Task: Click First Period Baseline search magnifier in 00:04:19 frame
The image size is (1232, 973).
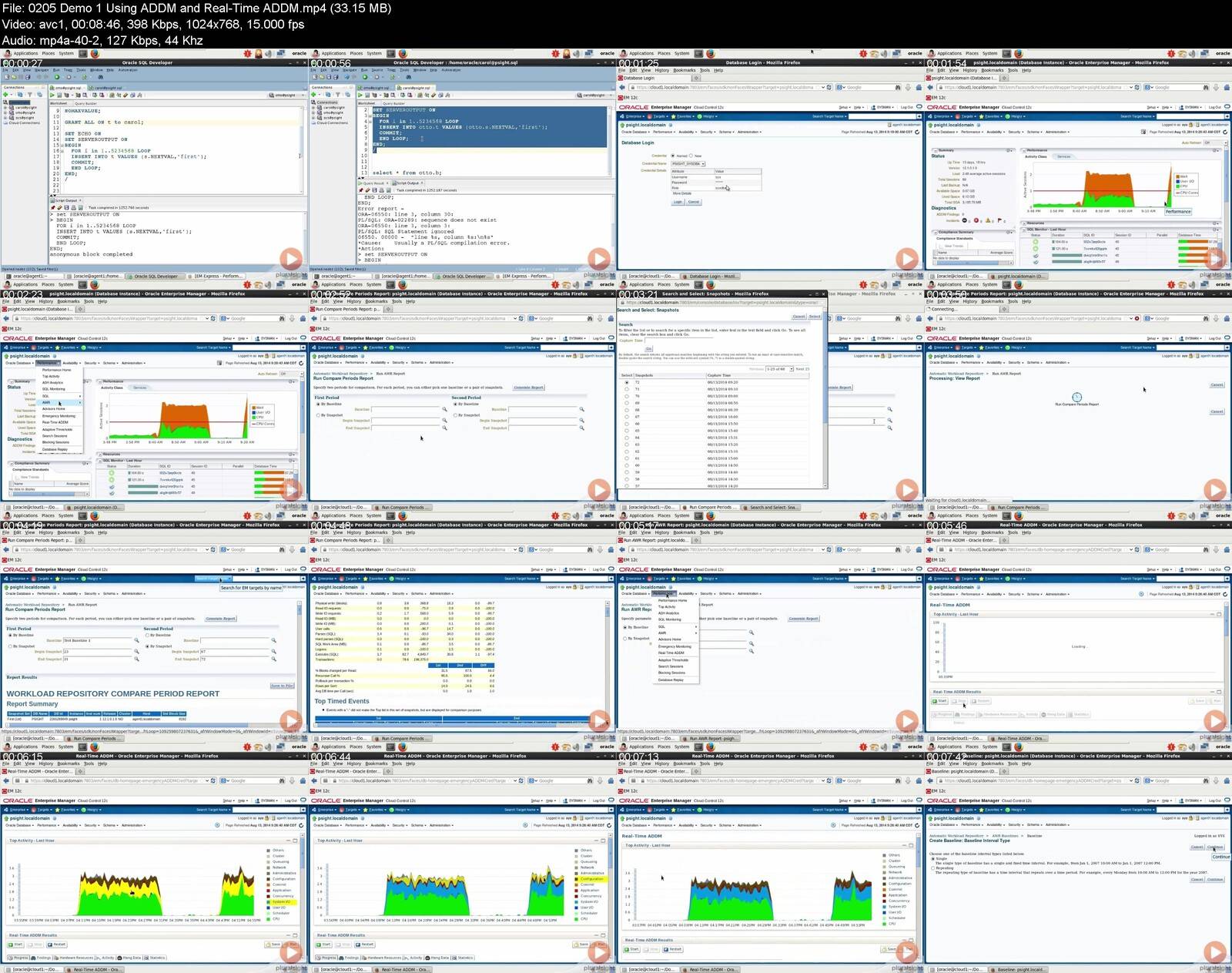Action: point(136,640)
